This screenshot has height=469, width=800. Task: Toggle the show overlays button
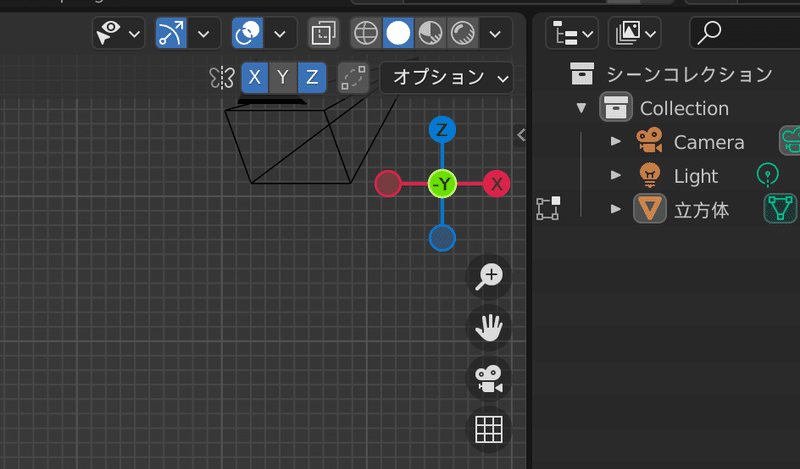click(247, 33)
